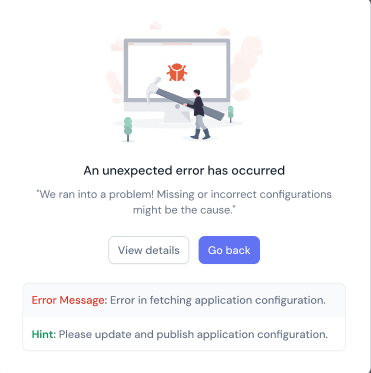Viewport: 371px width, 373px height.
Task: Click the green tree left of the monitor
Action: tap(128, 129)
